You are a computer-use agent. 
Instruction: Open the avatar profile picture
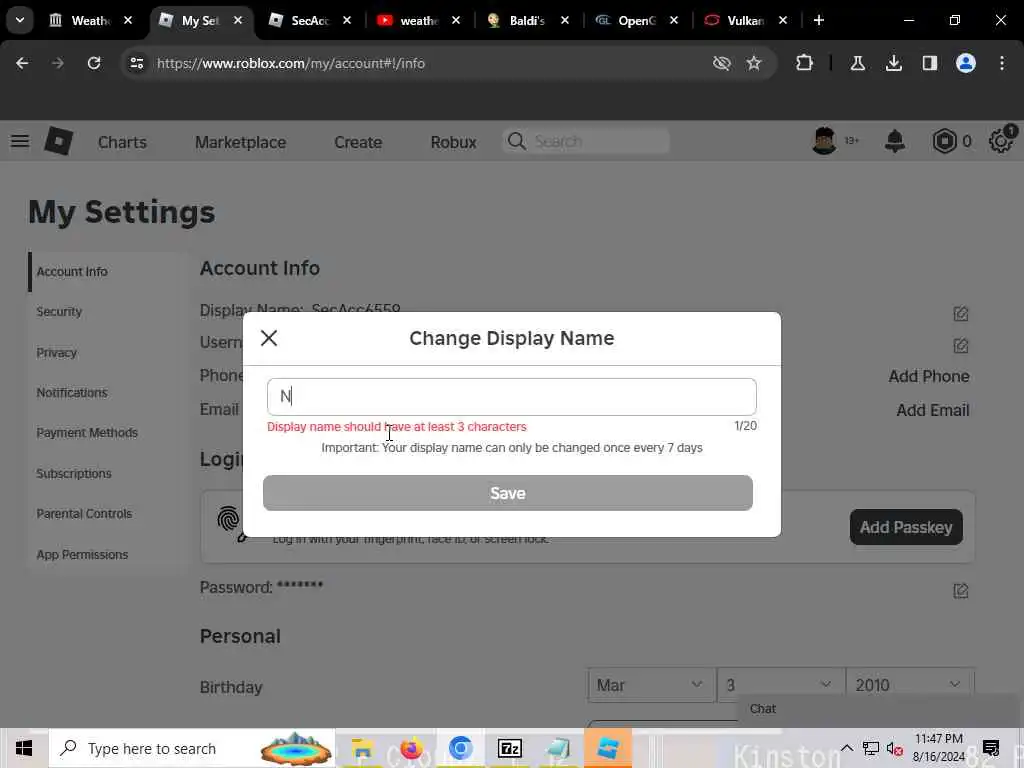[x=824, y=140]
